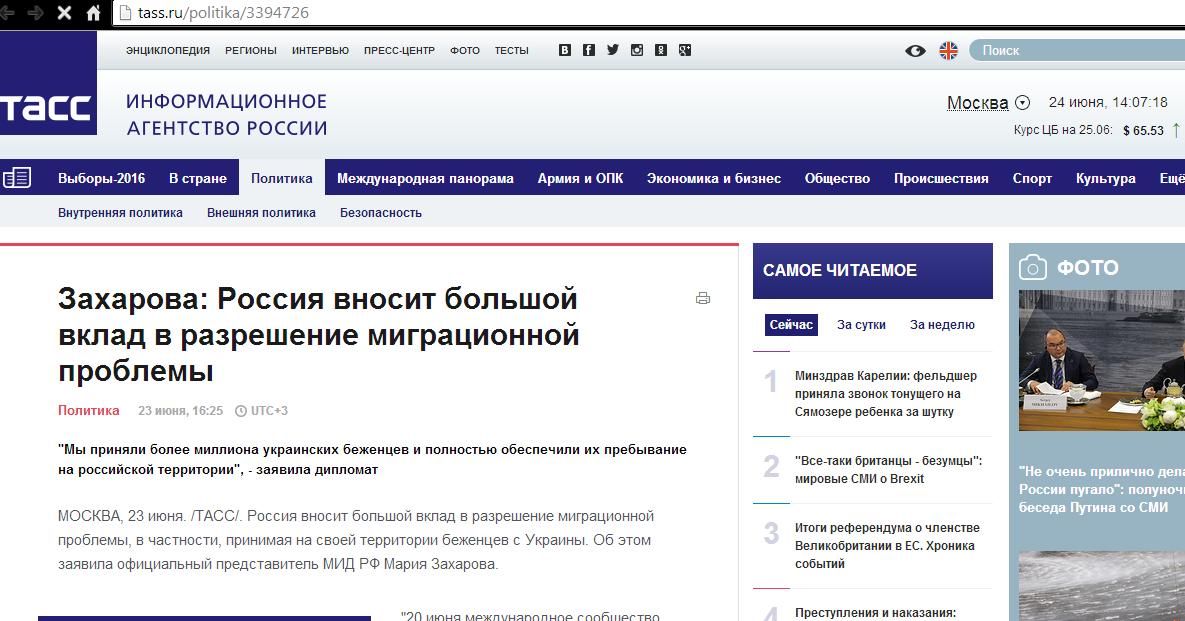Viewport: 1185px width, 621px height.
Task: Go to the browser home page icon
Action: [93, 13]
